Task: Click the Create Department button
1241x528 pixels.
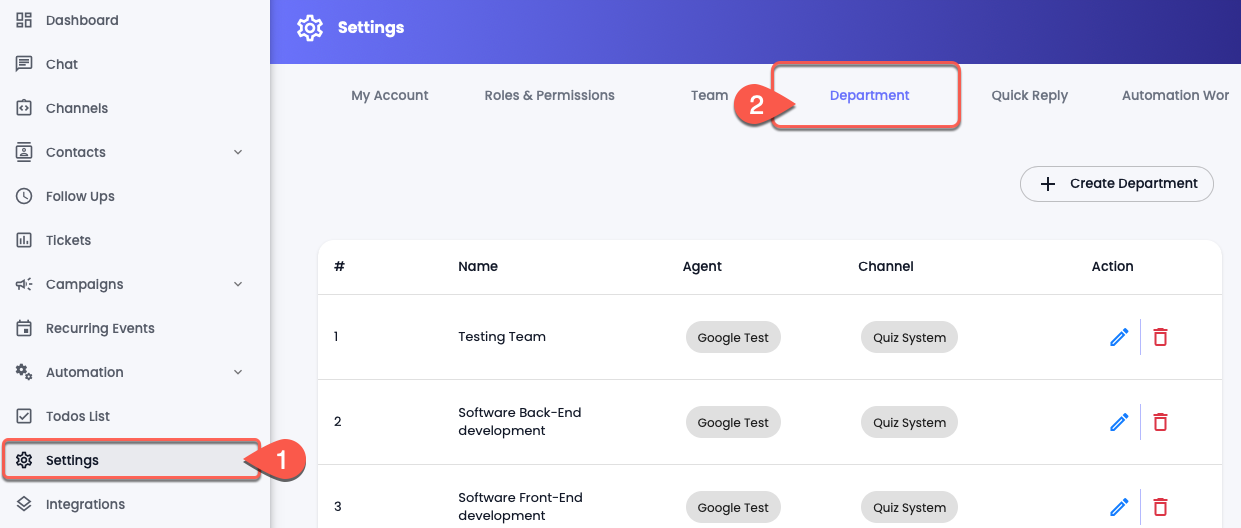Action: pyautogui.click(x=1117, y=184)
